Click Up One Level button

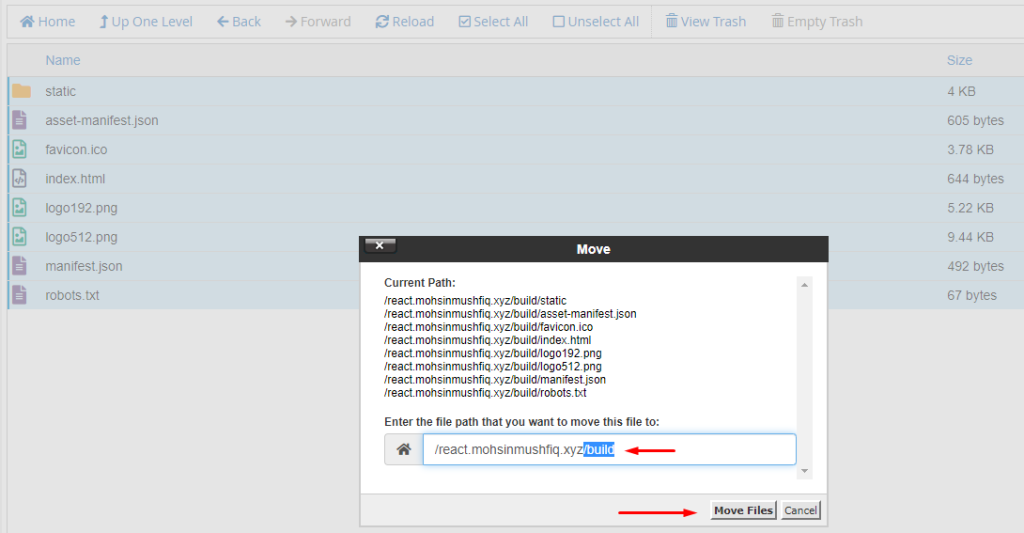click(x=146, y=22)
